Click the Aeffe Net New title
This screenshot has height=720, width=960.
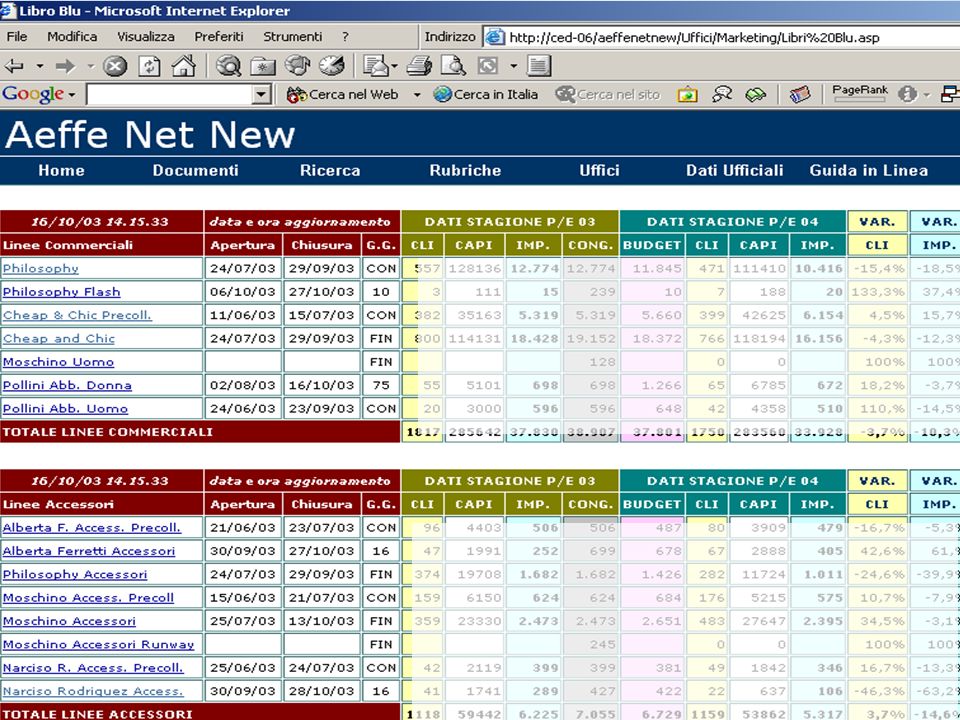[x=150, y=134]
